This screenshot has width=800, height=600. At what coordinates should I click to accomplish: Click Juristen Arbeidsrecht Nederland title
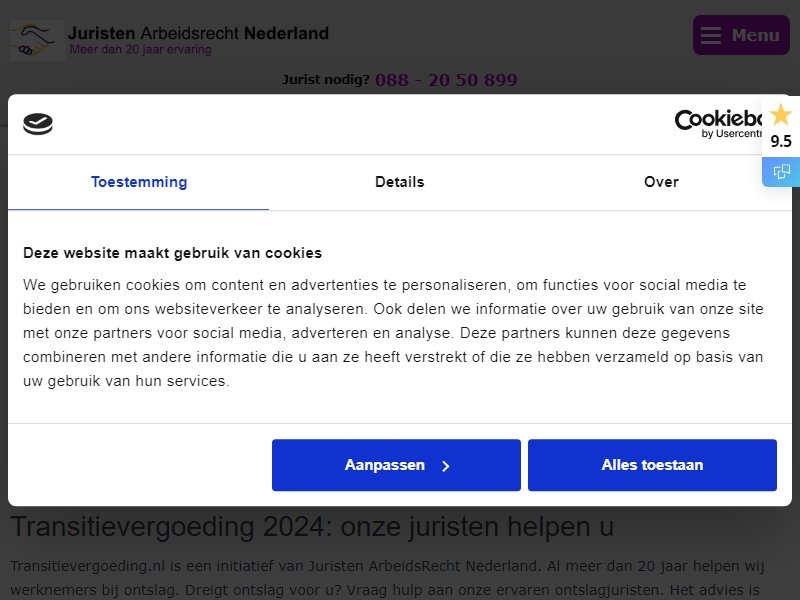[198, 33]
